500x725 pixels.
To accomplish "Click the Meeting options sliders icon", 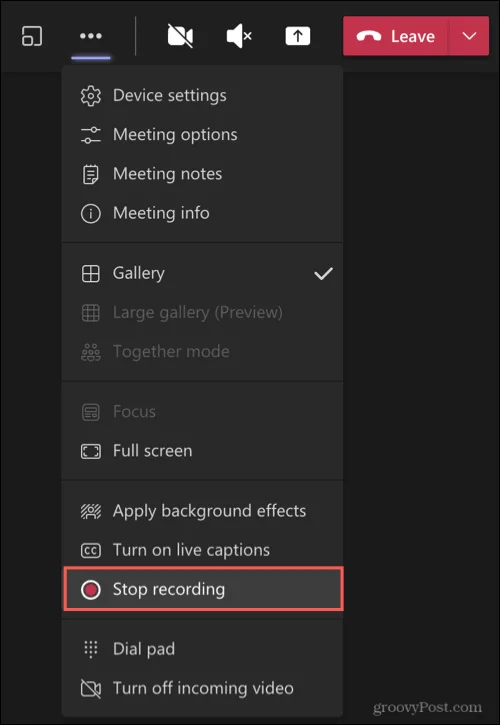I will pos(90,135).
